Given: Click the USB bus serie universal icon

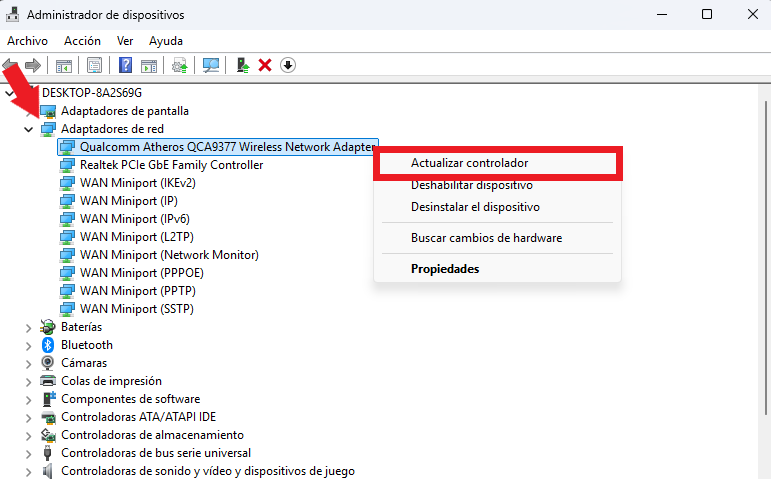Looking at the screenshot, I should (x=48, y=453).
